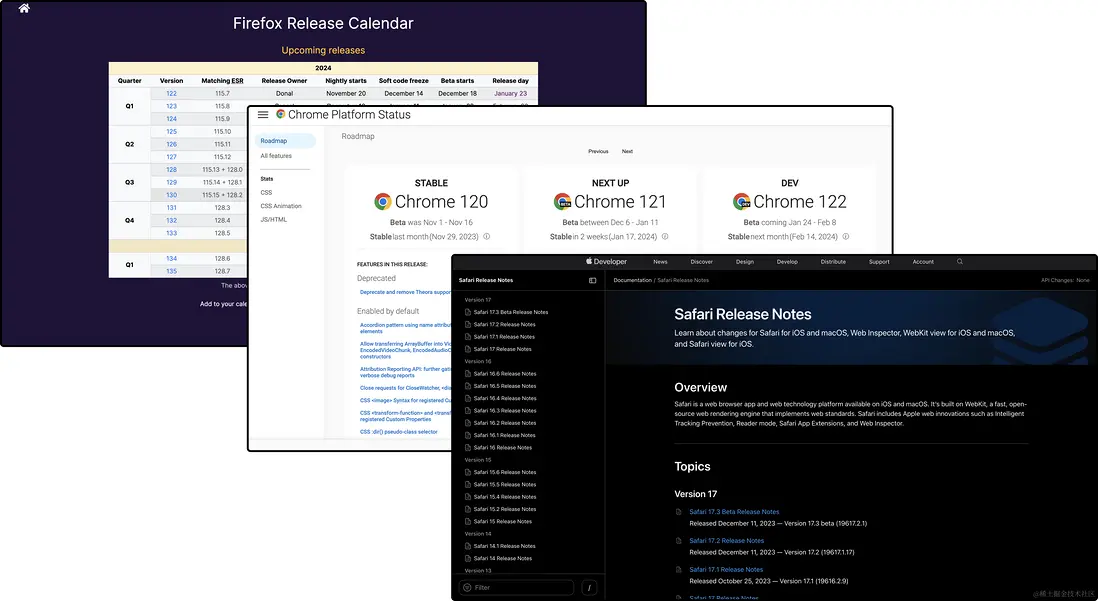
Task: Click Previous on the Chrome roadmap
Action: 598,151
